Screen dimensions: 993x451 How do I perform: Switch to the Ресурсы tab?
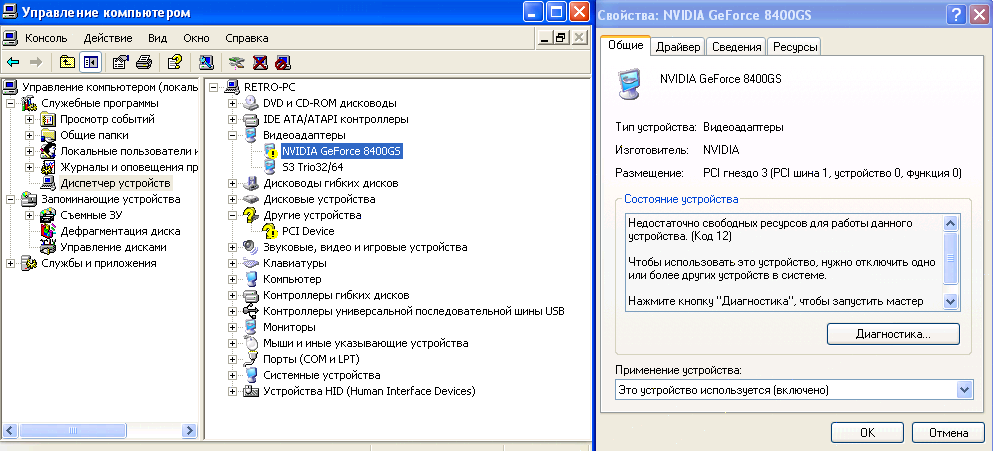tap(795, 47)
